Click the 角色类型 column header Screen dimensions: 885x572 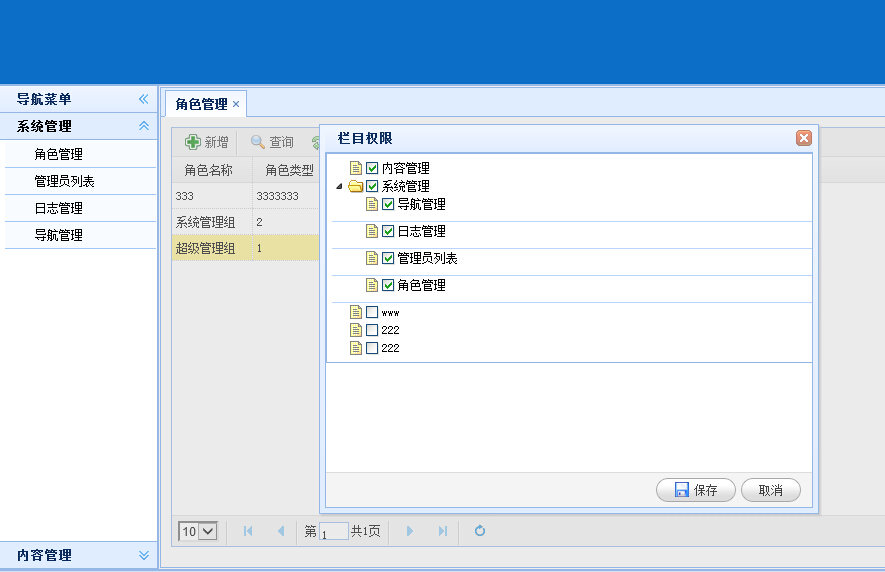point(286,170)
